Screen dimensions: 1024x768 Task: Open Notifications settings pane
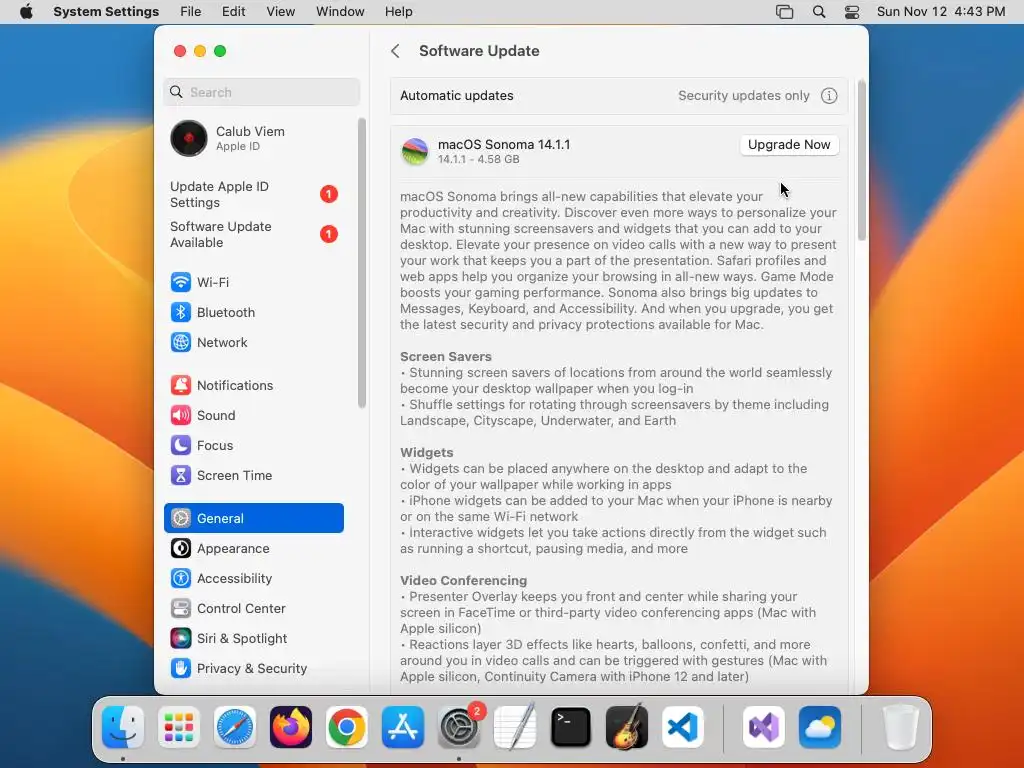(253, 385)
